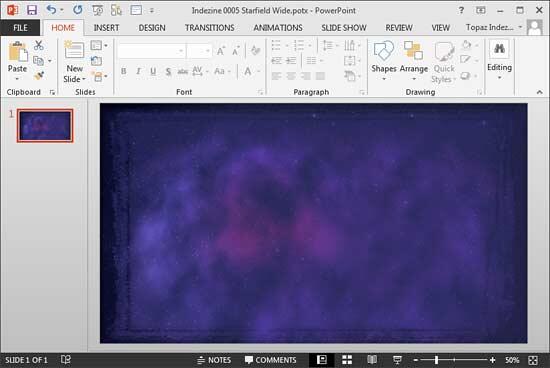Screen dimensions: 550x368
Task: Toggle text Shadow
Action: [x=168, y=72]
